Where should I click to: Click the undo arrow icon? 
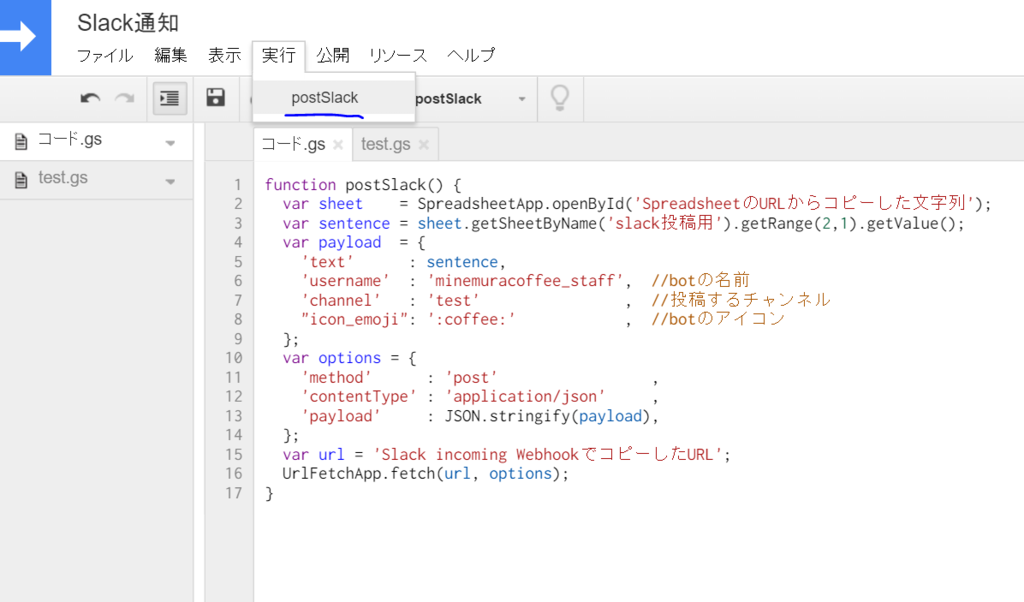(x=90, y=98)
